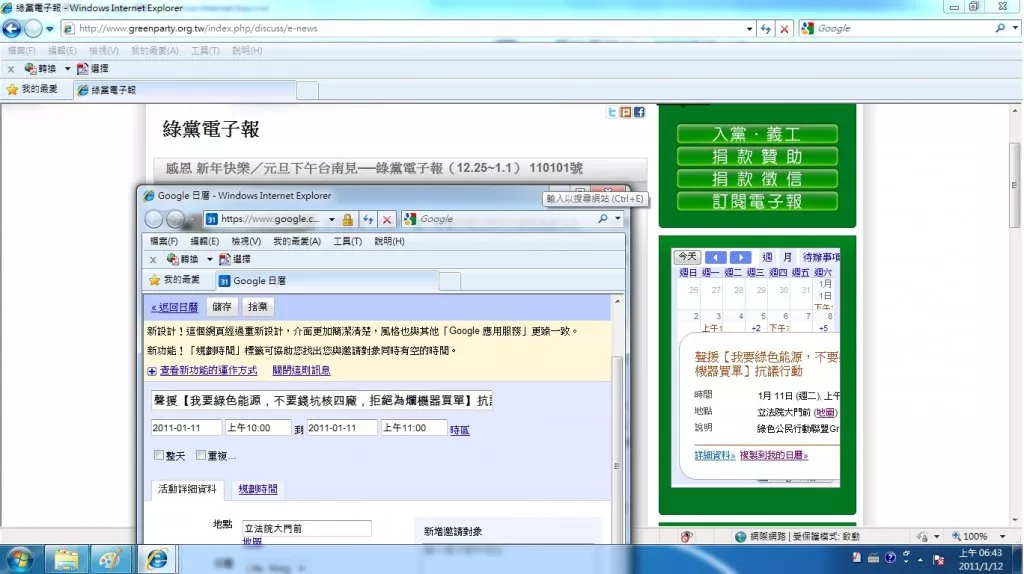Click the 訂閱電子報 green button
Screen dimensions: 1024x574
click(757, 201)
